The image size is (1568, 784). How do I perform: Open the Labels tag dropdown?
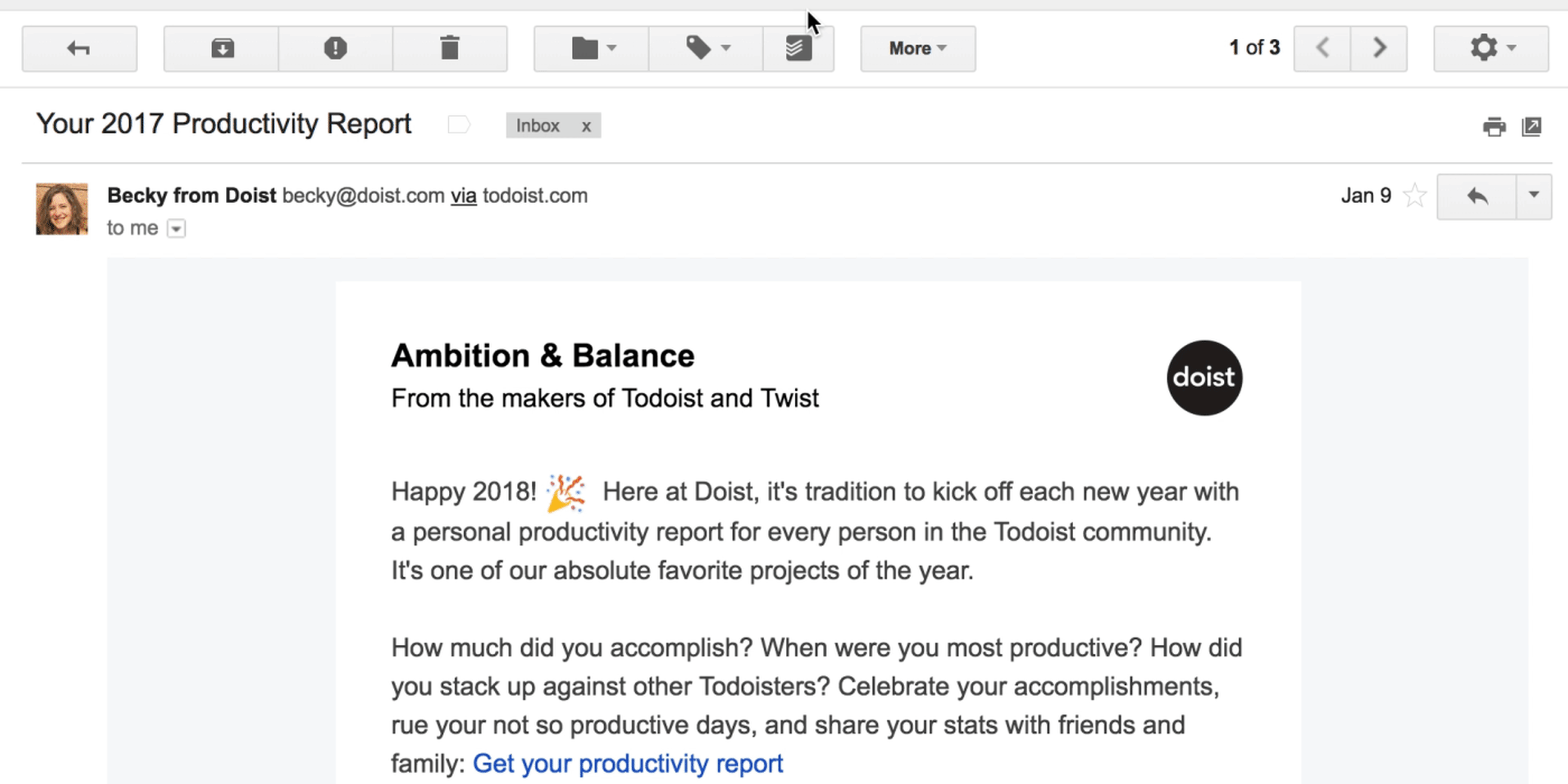(x=706, y=48)
